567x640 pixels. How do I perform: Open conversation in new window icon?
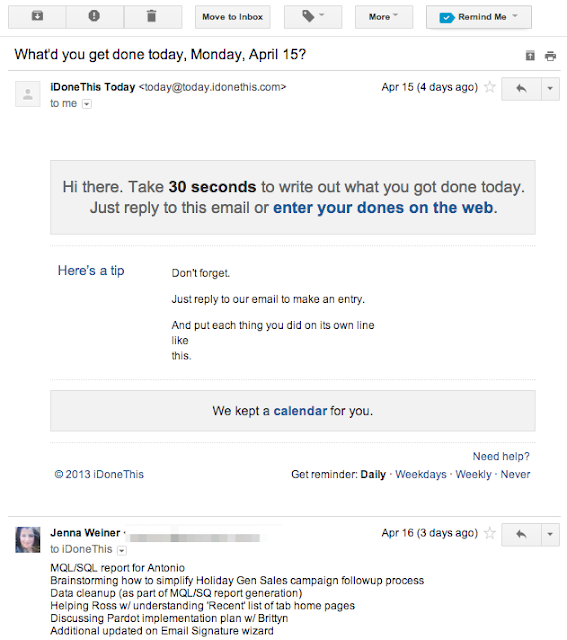[x=530, y=56]
